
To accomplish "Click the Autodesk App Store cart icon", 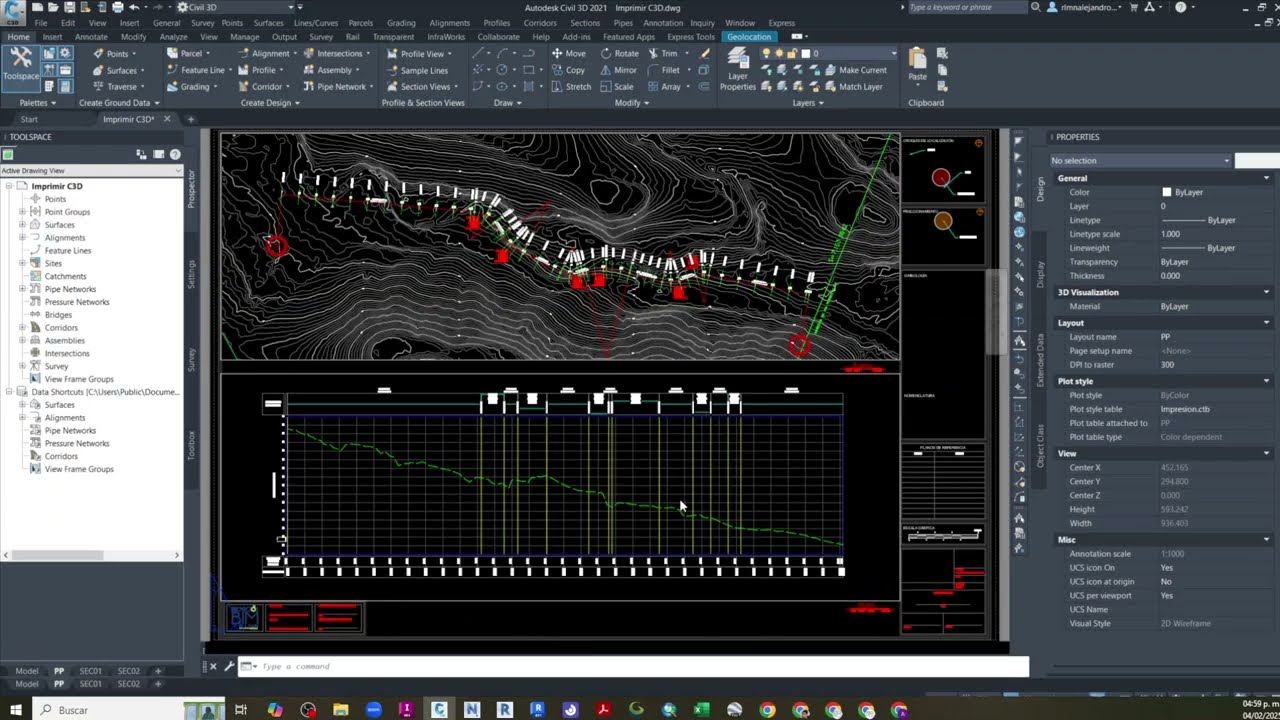I will coord(1134,7).
